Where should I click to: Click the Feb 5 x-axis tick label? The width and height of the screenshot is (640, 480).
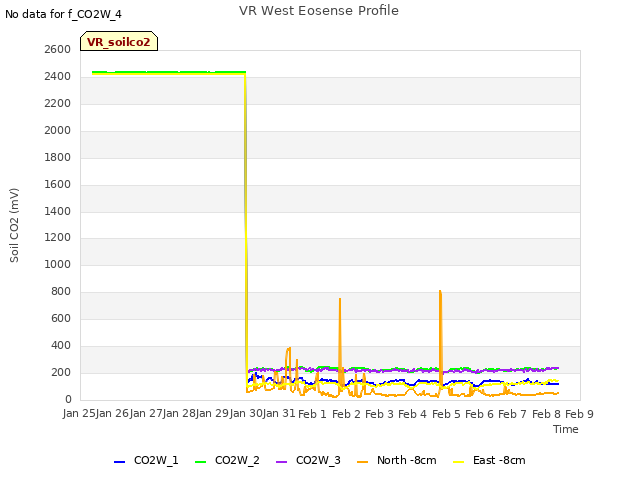(x=446, y=414)
